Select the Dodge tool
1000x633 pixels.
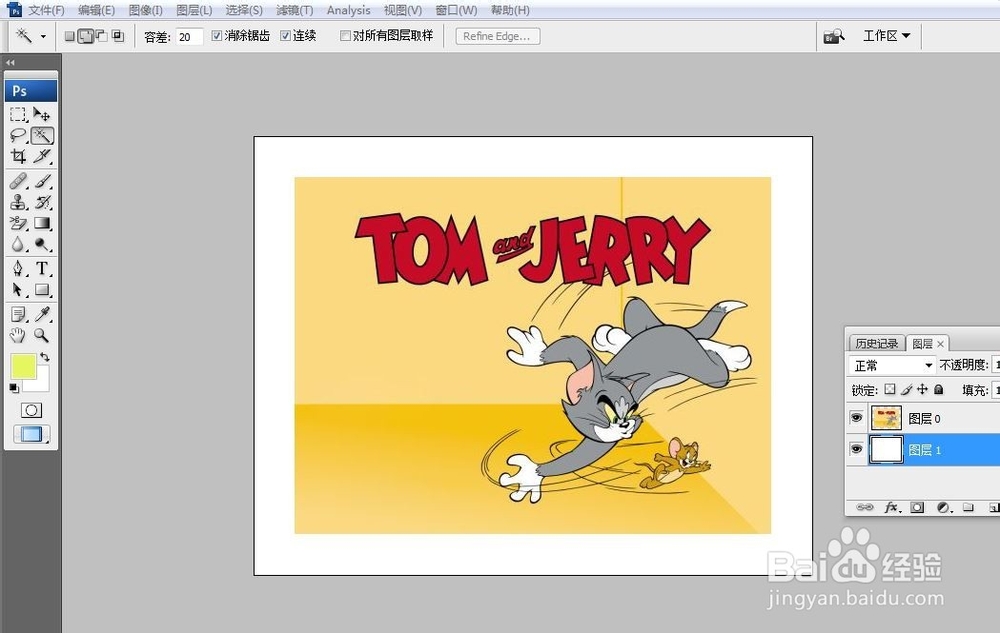(42, 244)
